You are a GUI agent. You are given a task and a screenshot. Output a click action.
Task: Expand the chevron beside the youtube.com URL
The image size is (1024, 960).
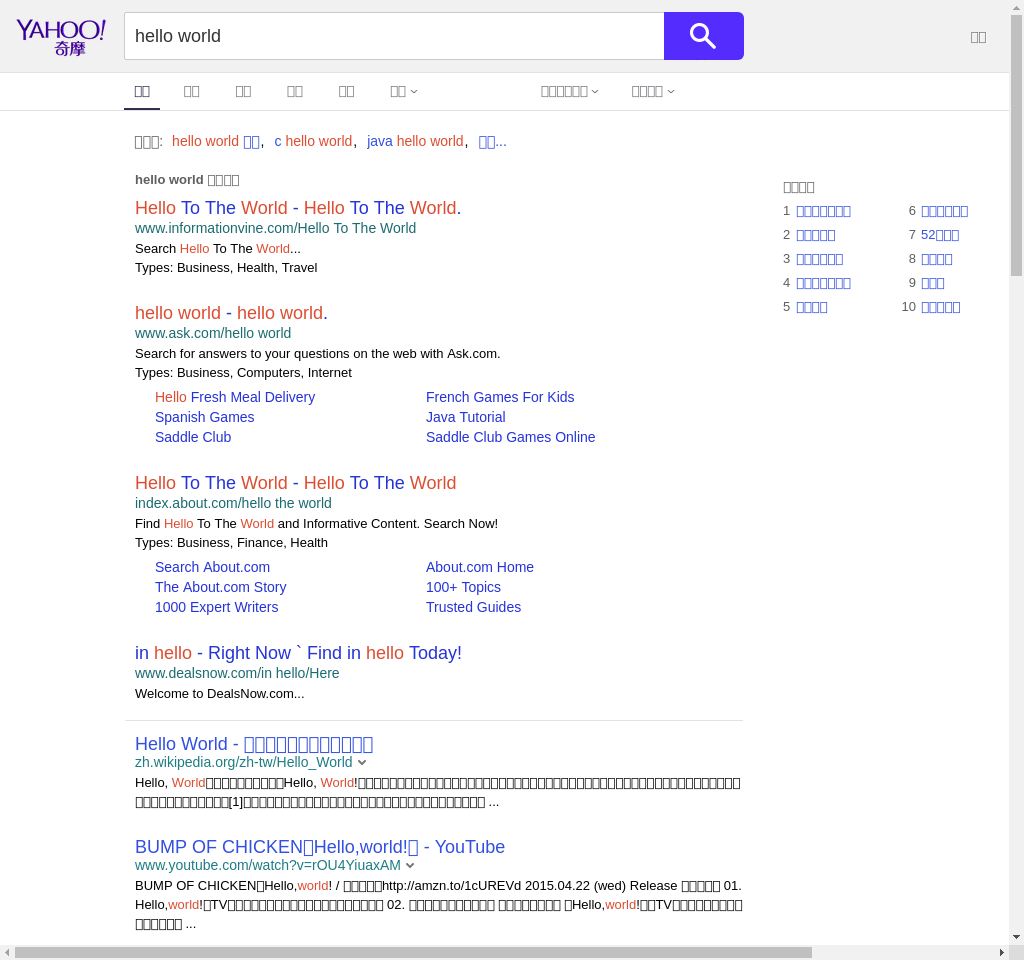point(410,865)
